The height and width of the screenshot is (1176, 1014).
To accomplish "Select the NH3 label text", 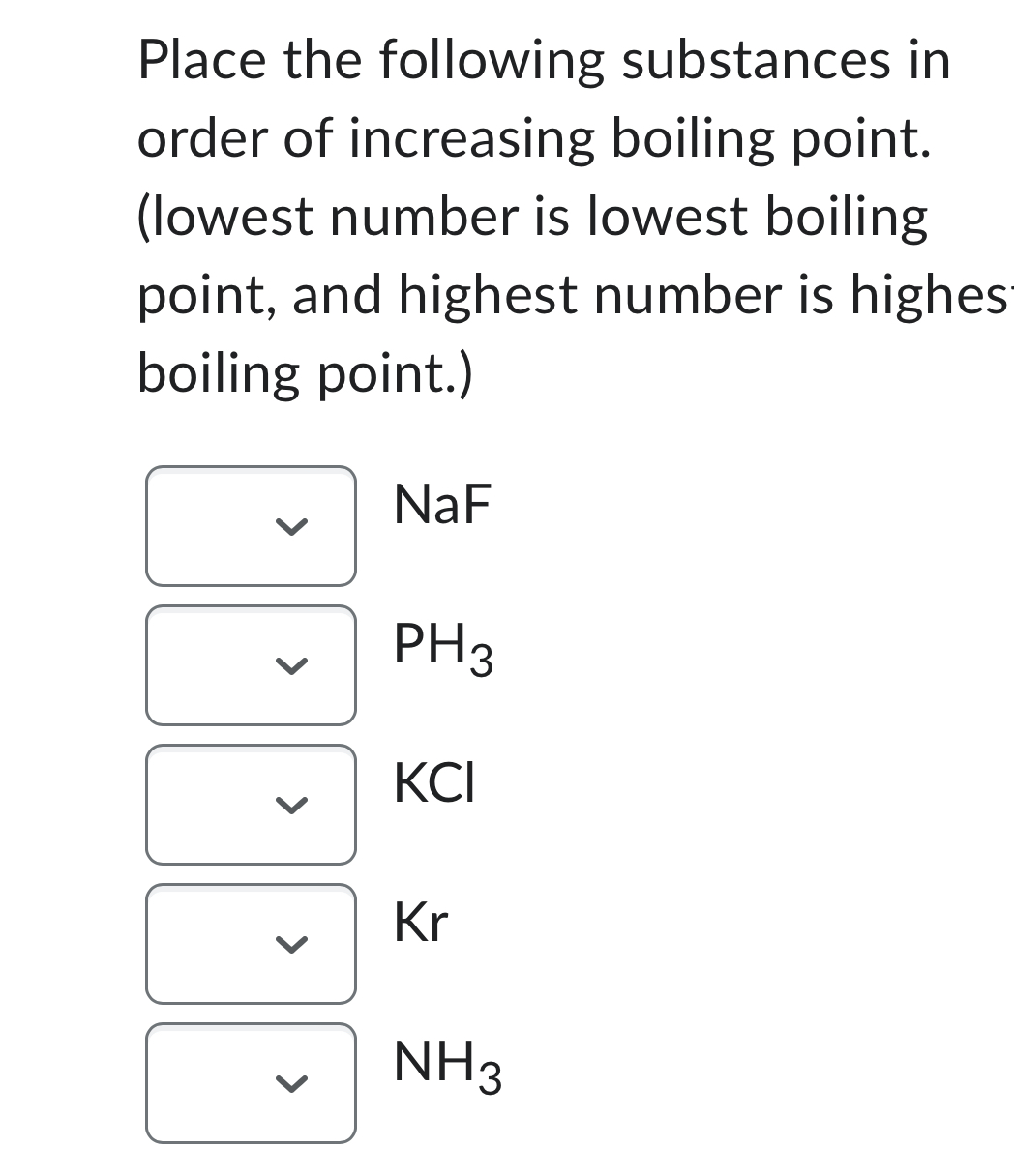I will tap(445, 1064).
